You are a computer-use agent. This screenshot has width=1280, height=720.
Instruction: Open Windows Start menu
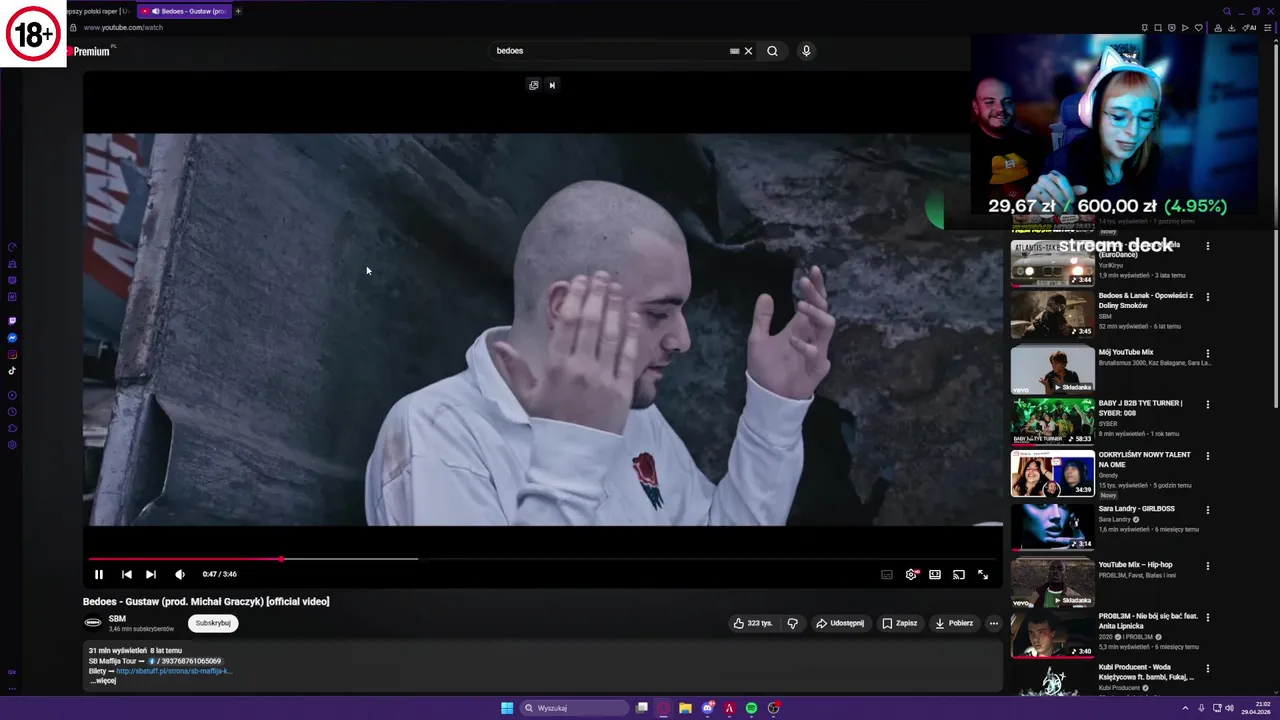(x=507, y=708)
